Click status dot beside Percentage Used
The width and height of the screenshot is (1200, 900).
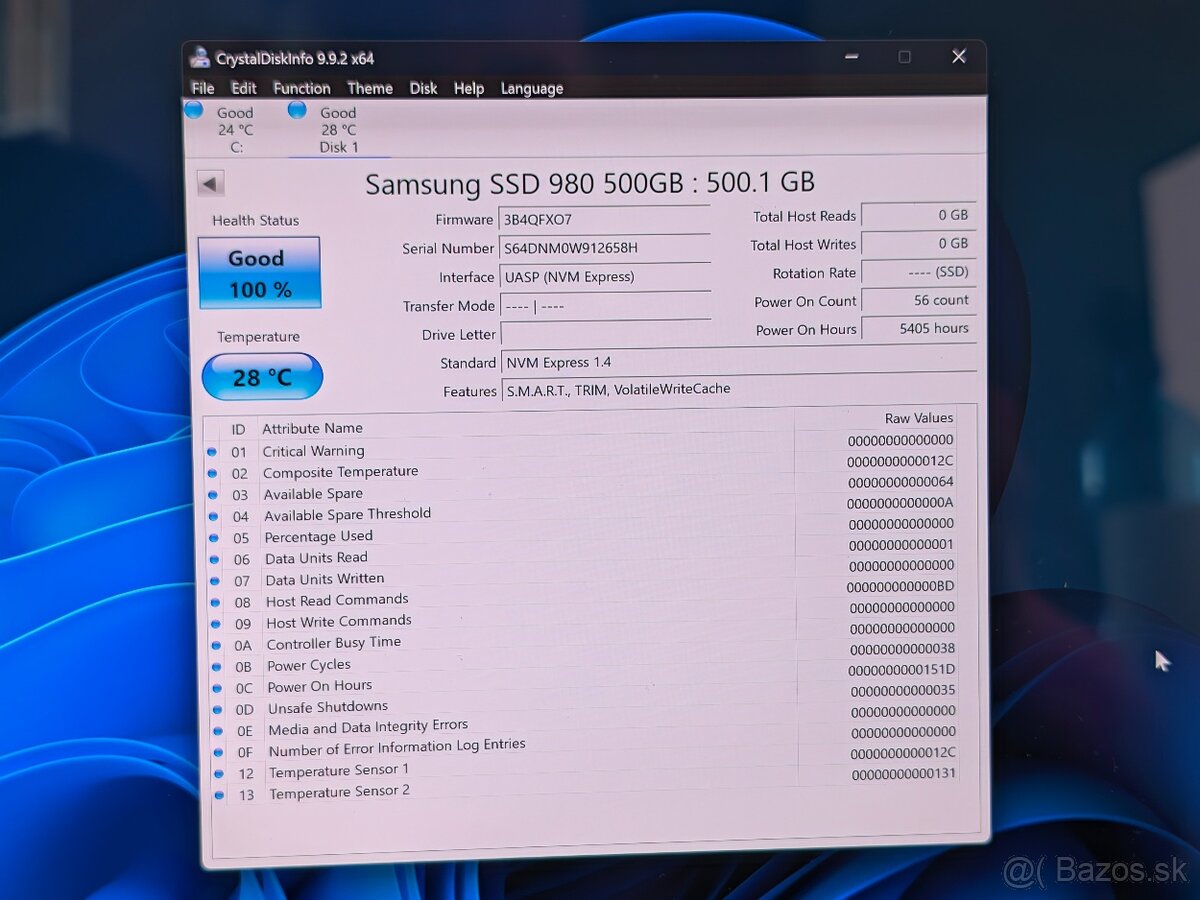(x=212, y=538)
